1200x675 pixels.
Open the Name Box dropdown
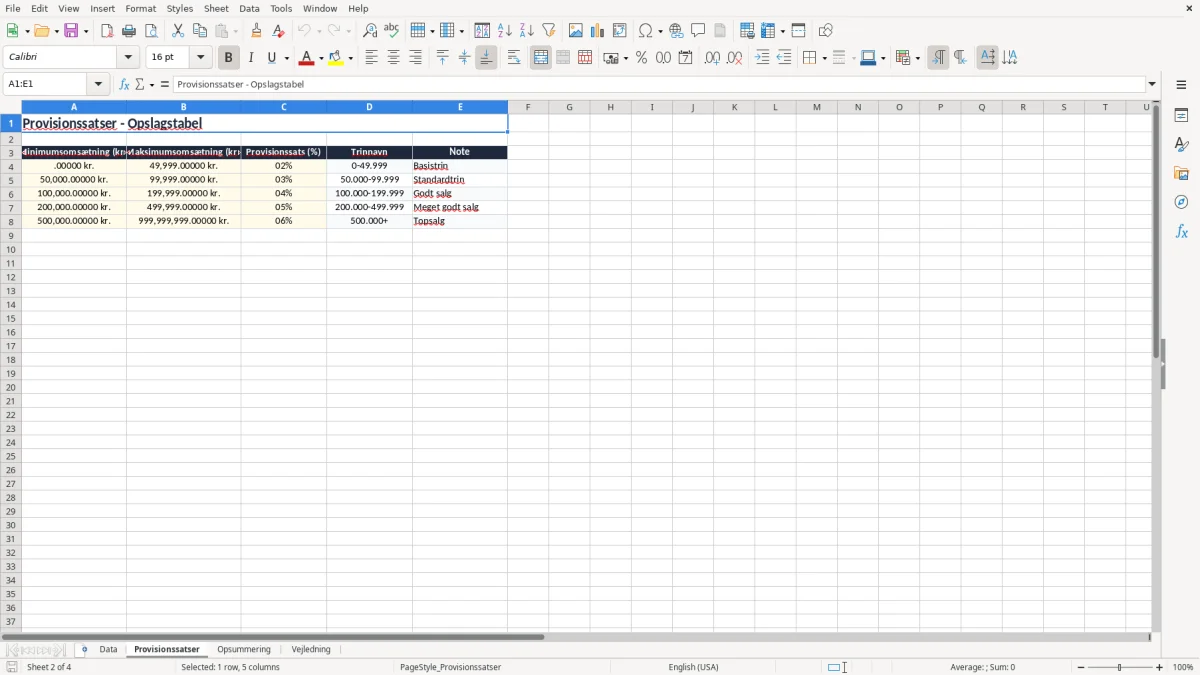[98, 85]
